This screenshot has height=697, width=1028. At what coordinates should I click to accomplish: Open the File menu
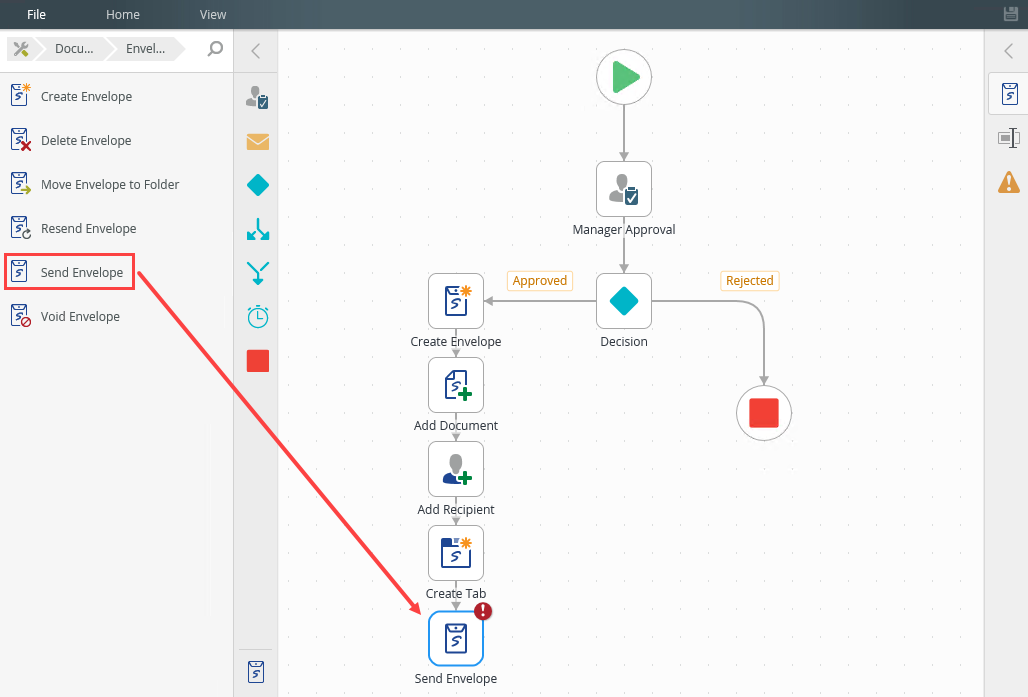pos(37,14)
